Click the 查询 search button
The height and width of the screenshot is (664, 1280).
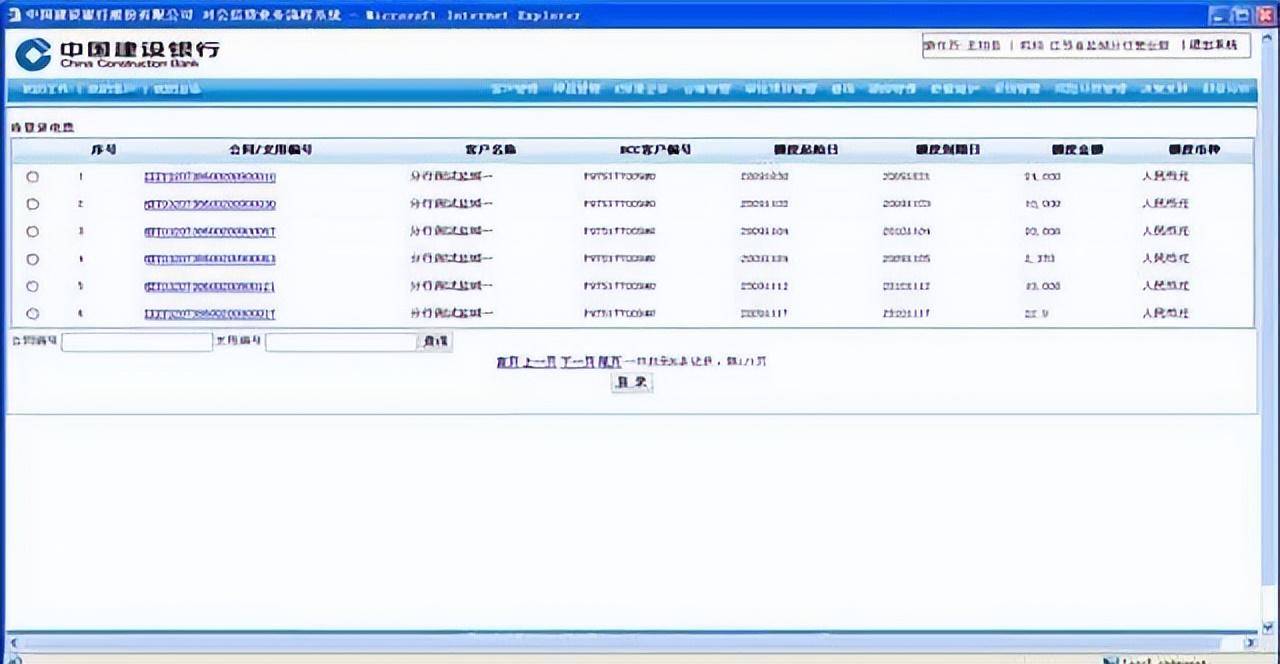[435, 342]
